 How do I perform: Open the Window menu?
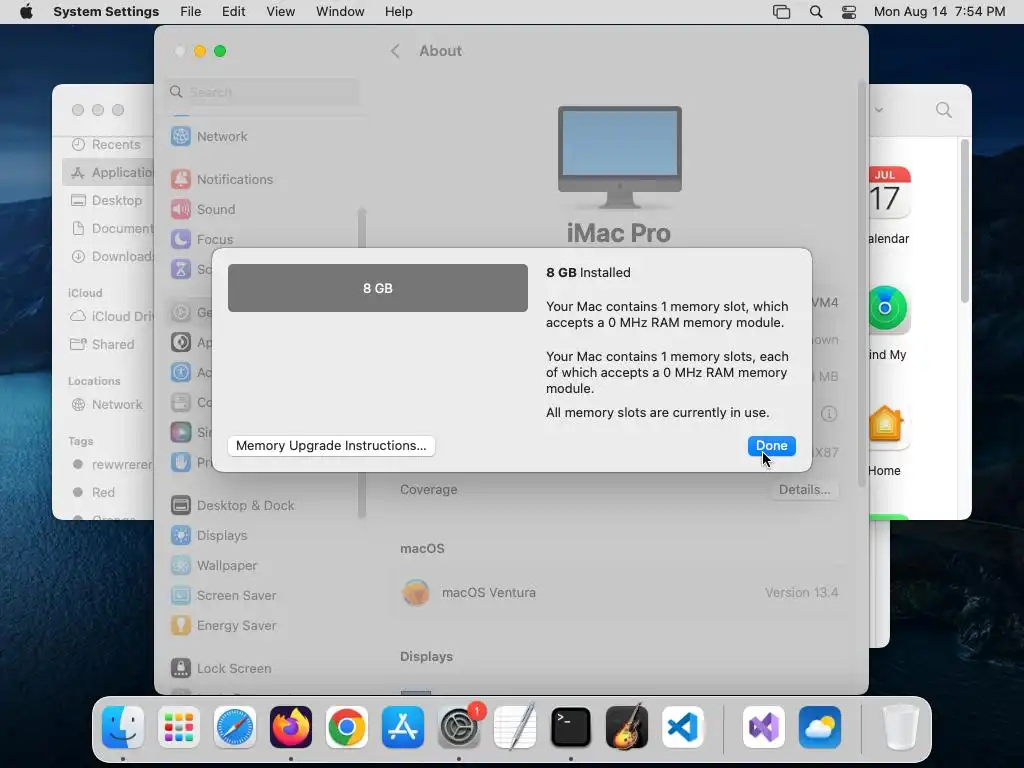pos(340,12)
